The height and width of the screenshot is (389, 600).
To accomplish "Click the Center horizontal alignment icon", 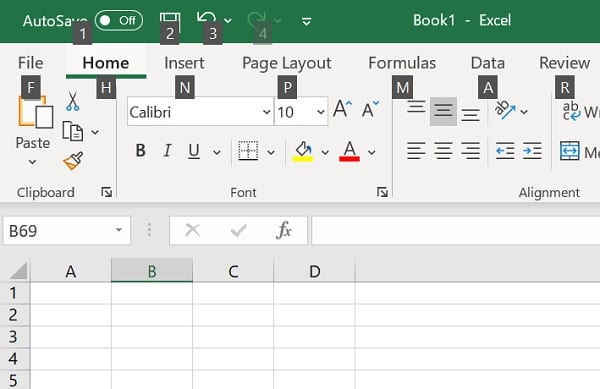I will point(443,151).
